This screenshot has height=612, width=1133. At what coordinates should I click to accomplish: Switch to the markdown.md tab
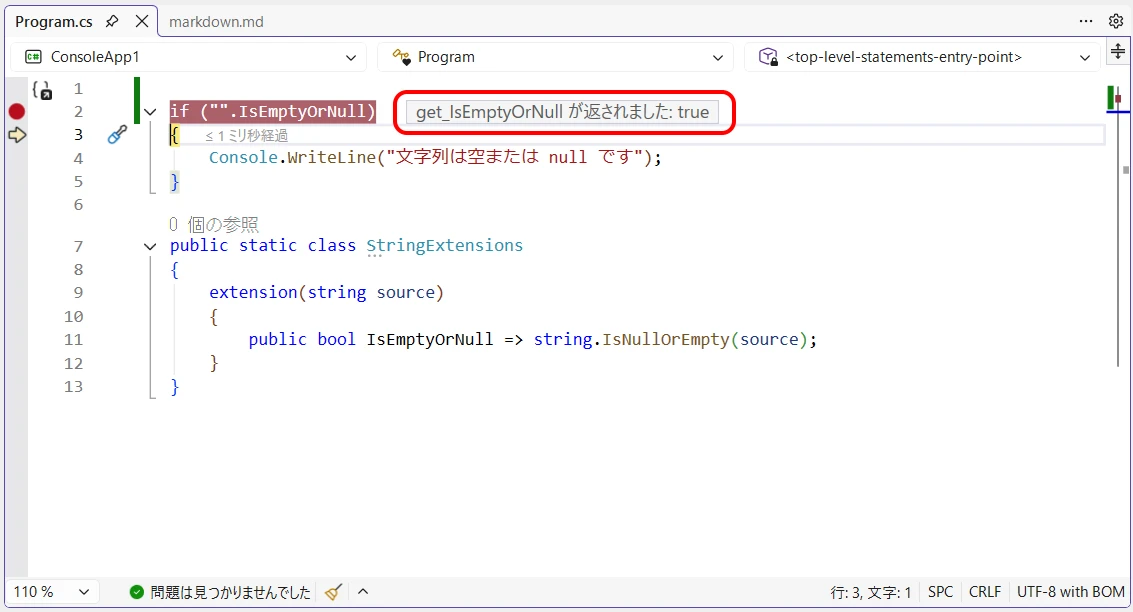pos(216,21)
